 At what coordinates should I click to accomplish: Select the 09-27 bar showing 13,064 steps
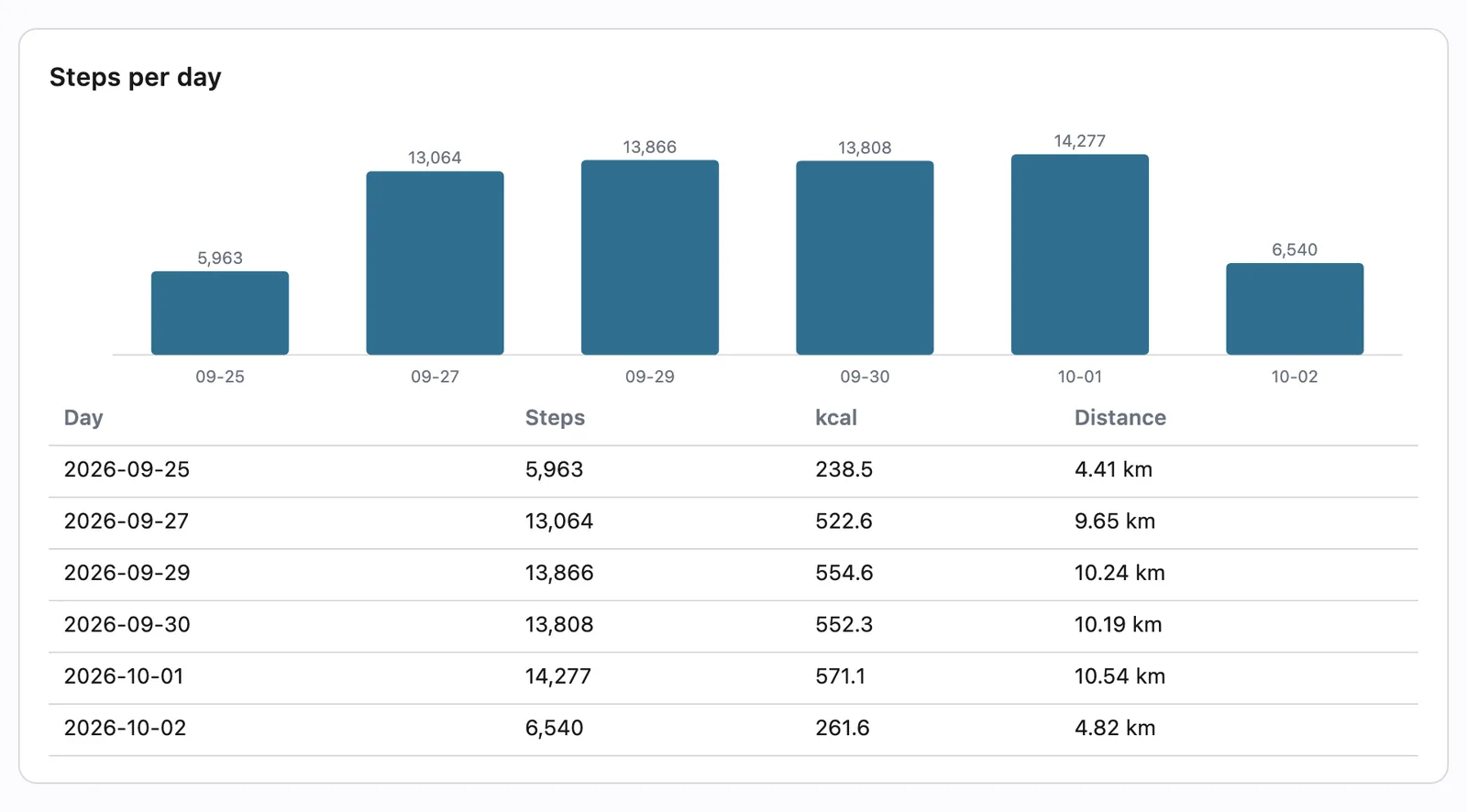tap(435, 263)
